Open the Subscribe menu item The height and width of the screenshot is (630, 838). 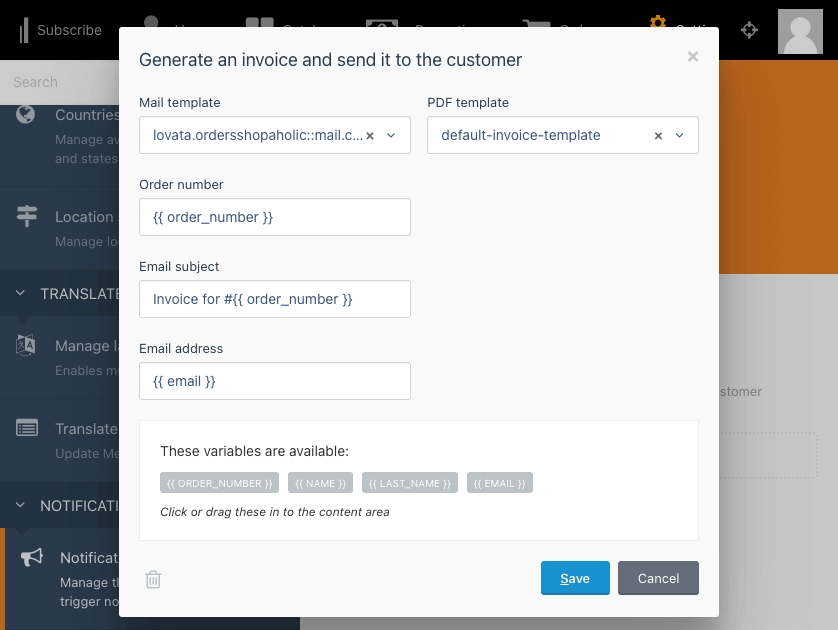pos(60,30)
